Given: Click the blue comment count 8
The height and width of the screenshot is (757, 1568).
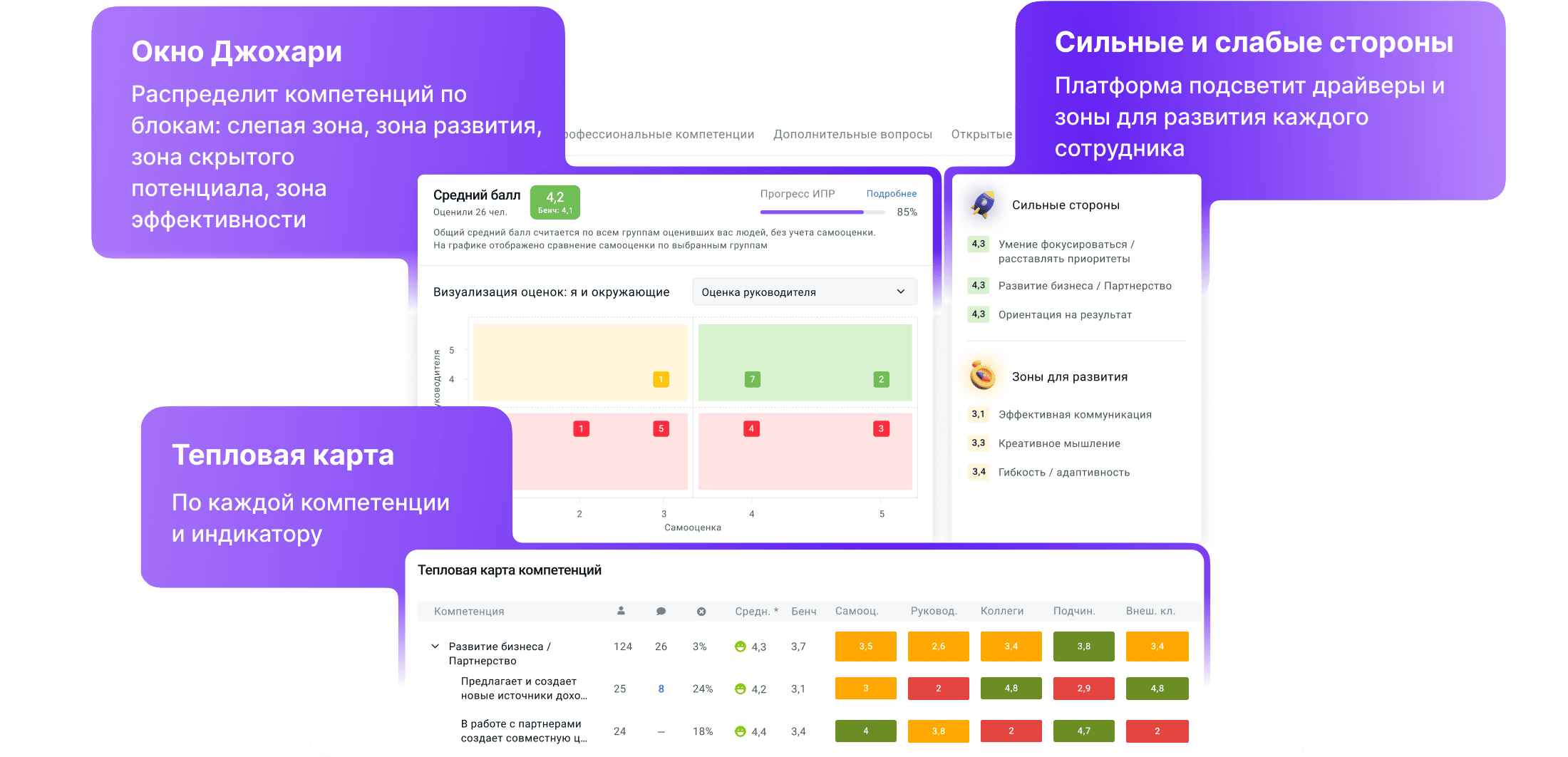Looking at the screenshot, I should tap(661, 689).
